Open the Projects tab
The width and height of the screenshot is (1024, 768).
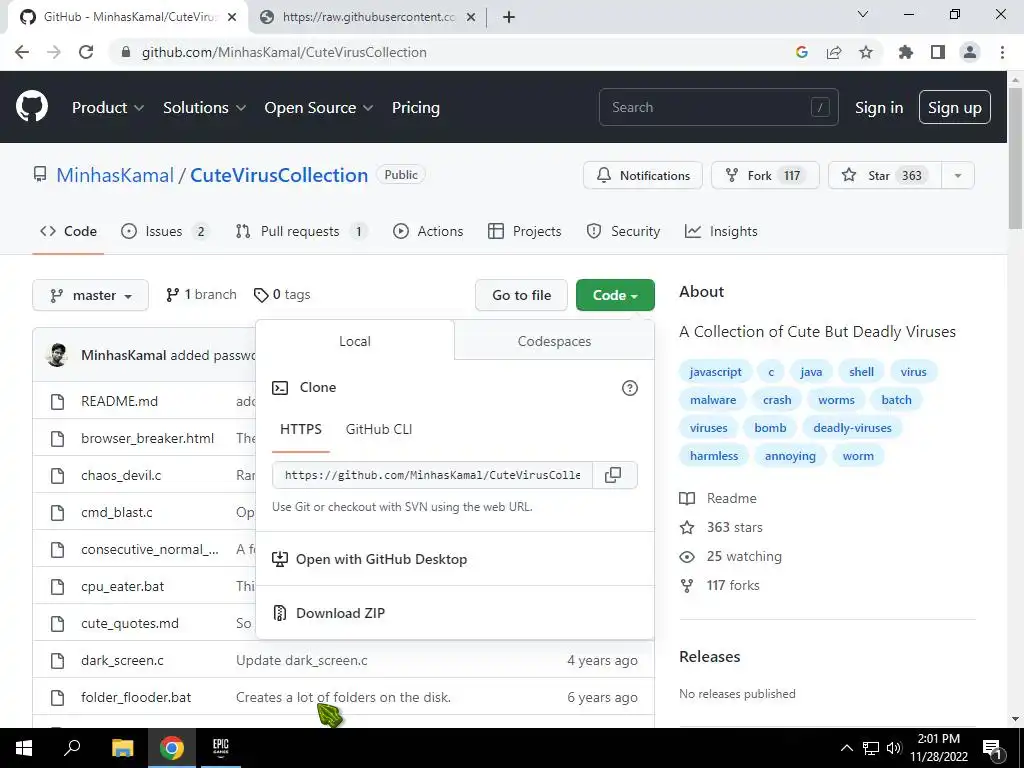[524, 231]
